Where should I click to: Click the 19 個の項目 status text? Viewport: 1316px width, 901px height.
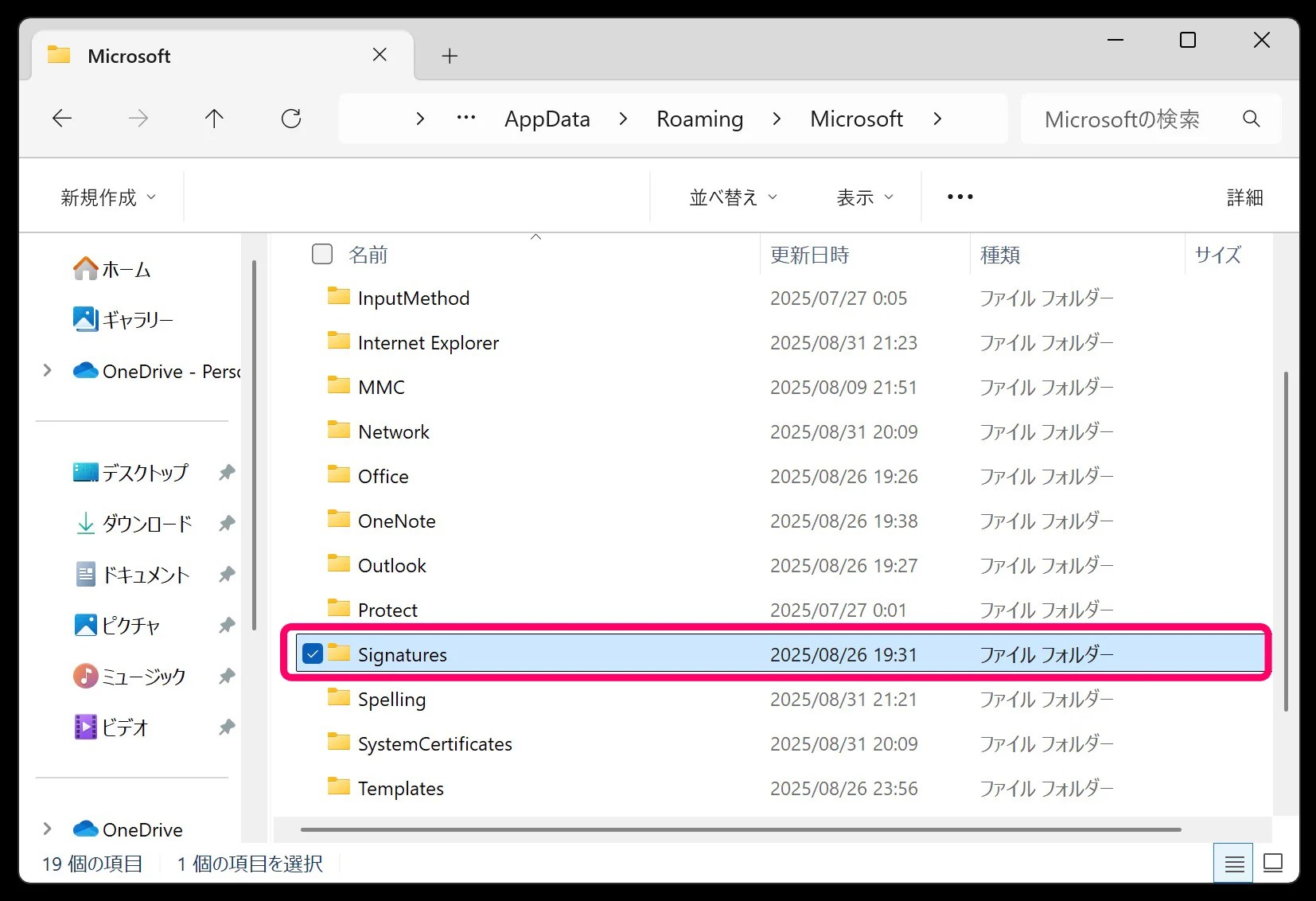tap(92, 864)
